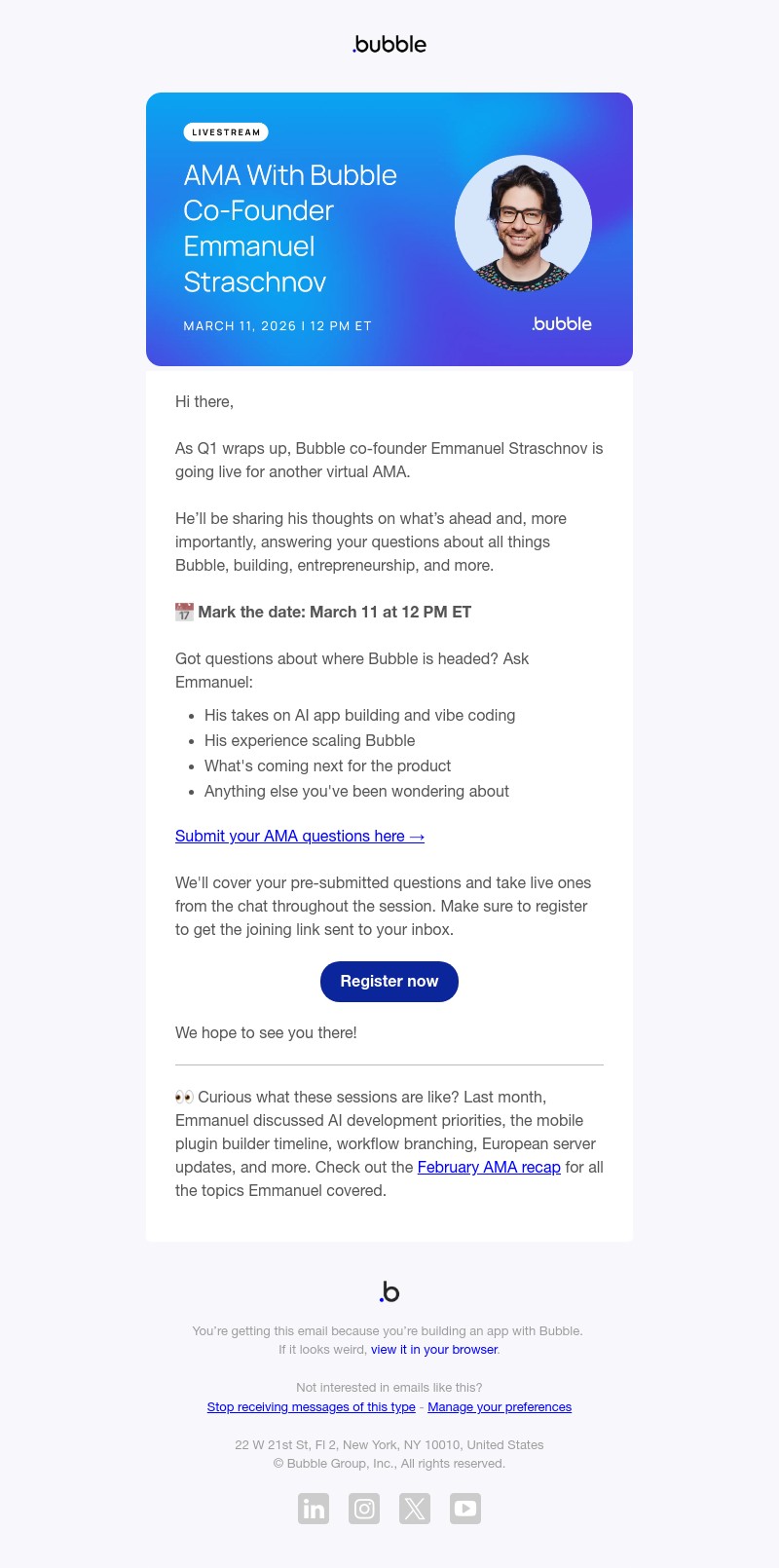
Task: Click Emmanuel Straschnov's circular profile photo
Action: (x=523, y=223)
